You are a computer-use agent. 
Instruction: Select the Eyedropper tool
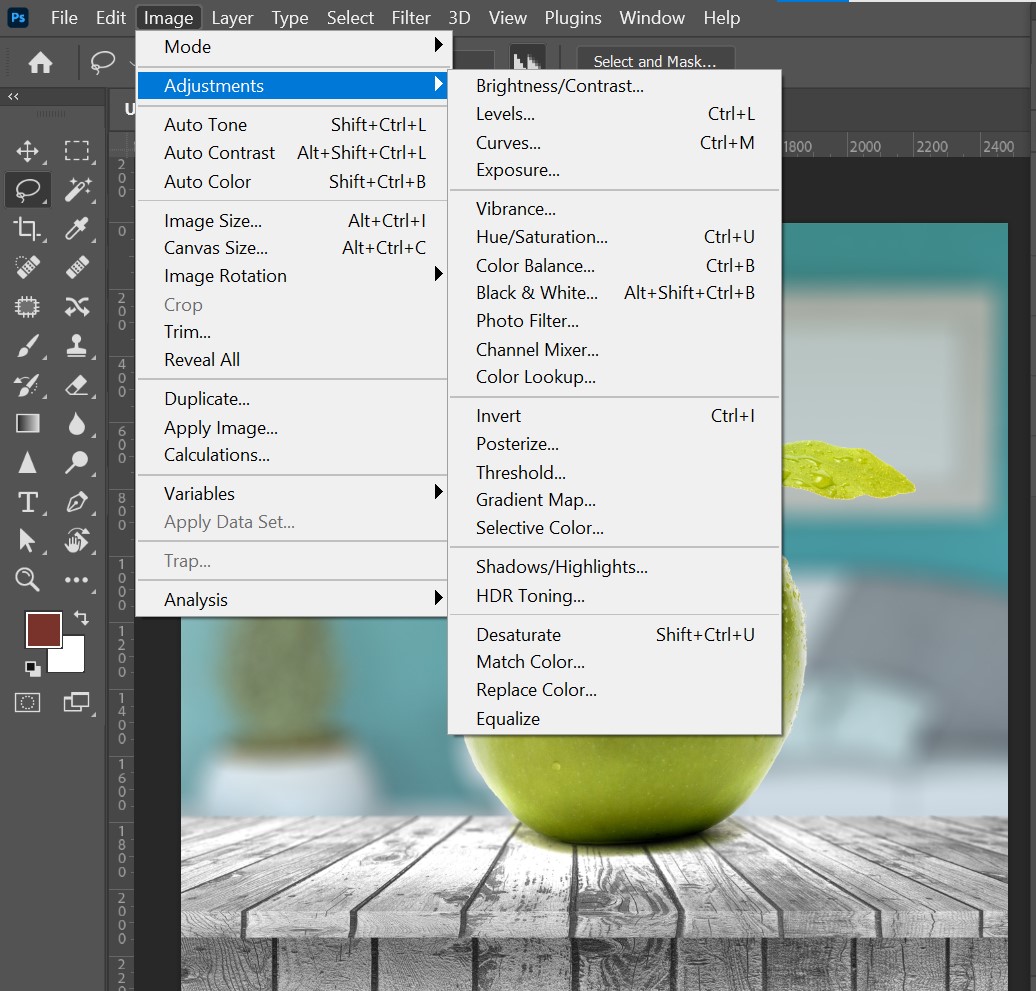coord(77,229)
